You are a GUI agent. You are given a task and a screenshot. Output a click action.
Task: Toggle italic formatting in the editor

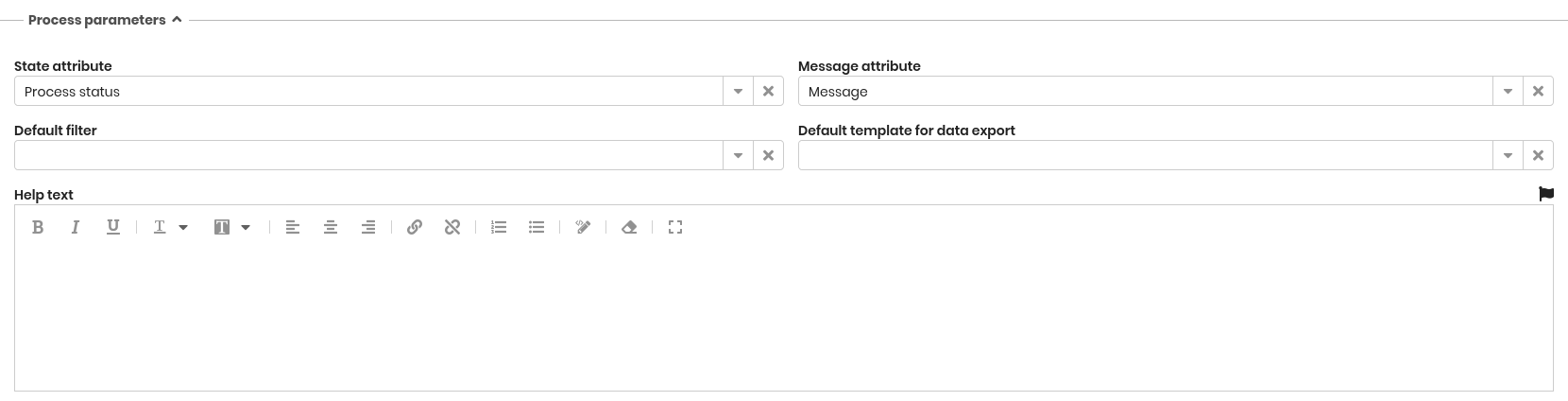76,227
